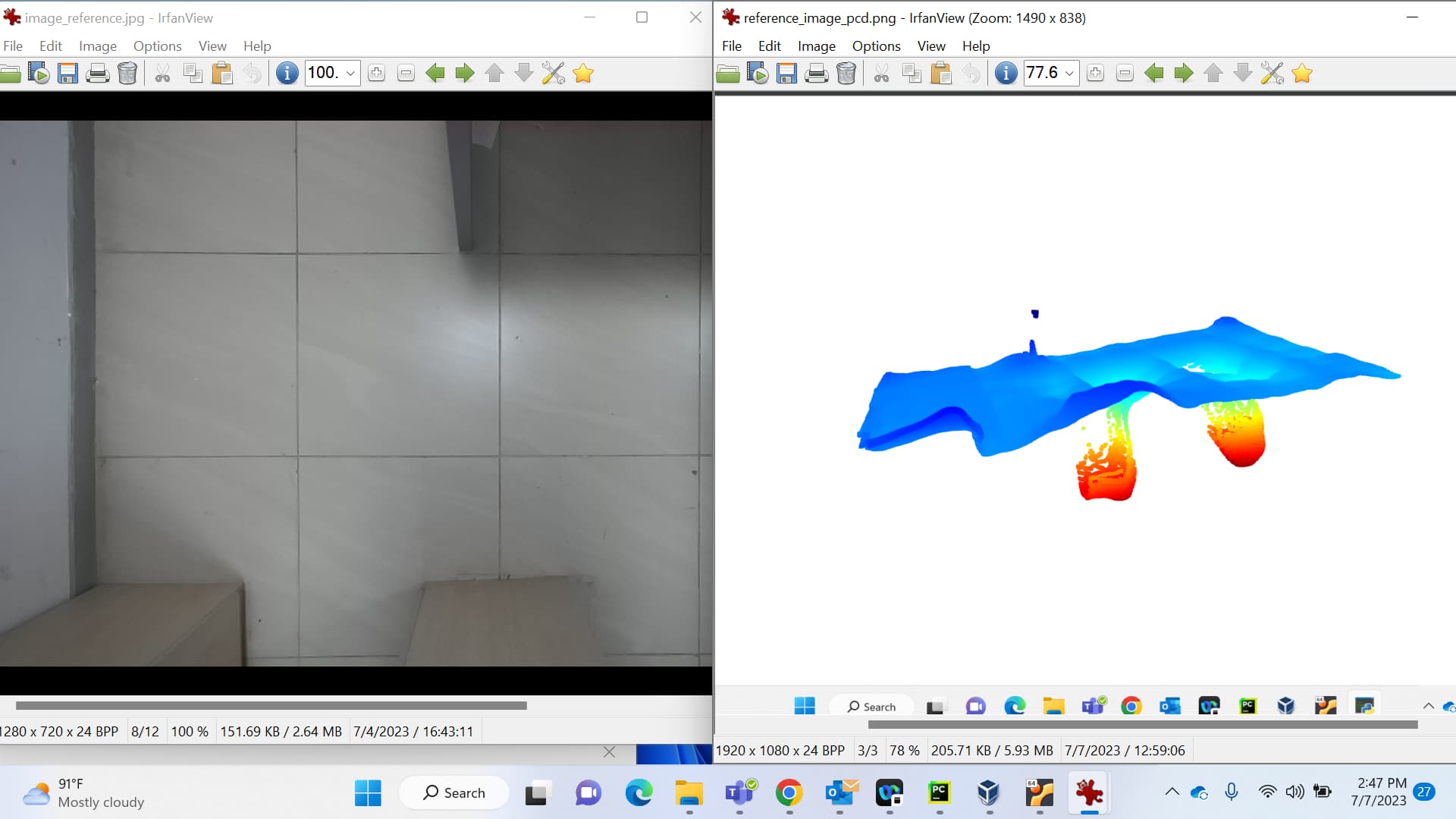The height and width of the screenshot is (819, 1456).
Task: Open the Red Eye removal tool icon
Action: click(553, 73)
